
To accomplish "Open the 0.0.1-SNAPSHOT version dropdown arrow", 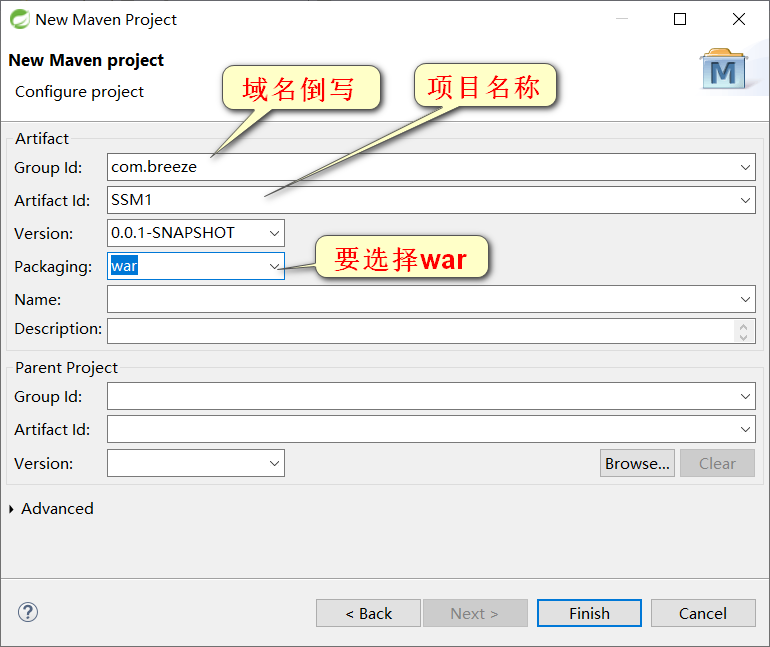I will (x=275, y=233).
